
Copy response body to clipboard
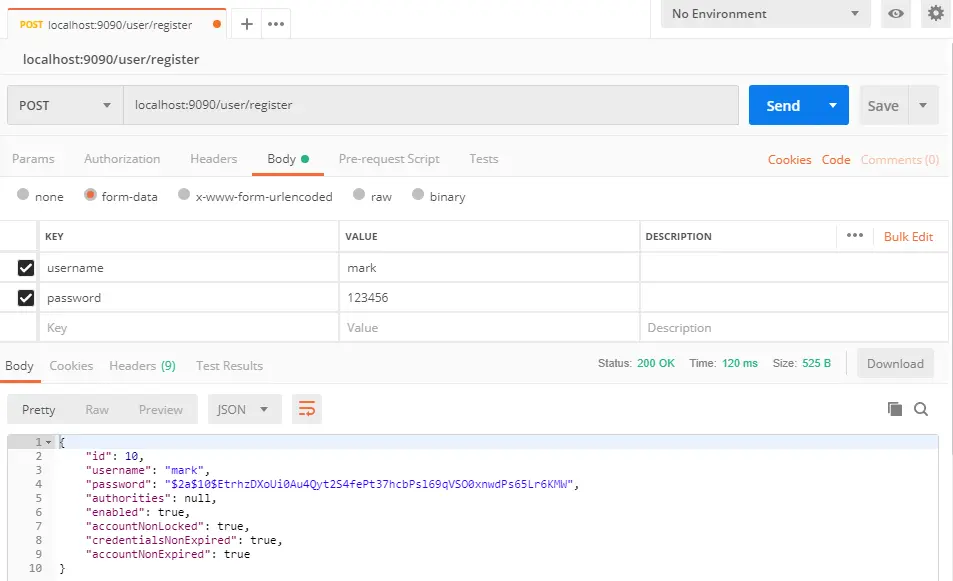894,409
